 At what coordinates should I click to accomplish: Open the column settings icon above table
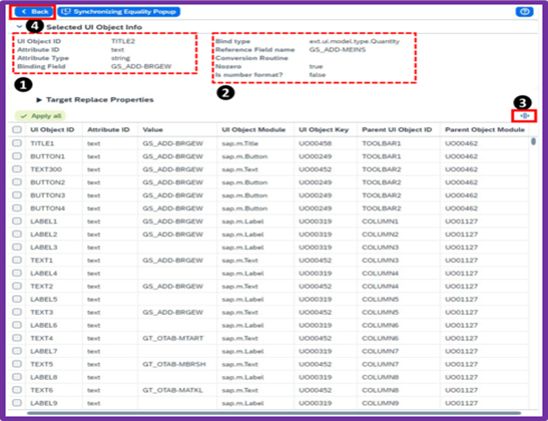pos(524,116)
